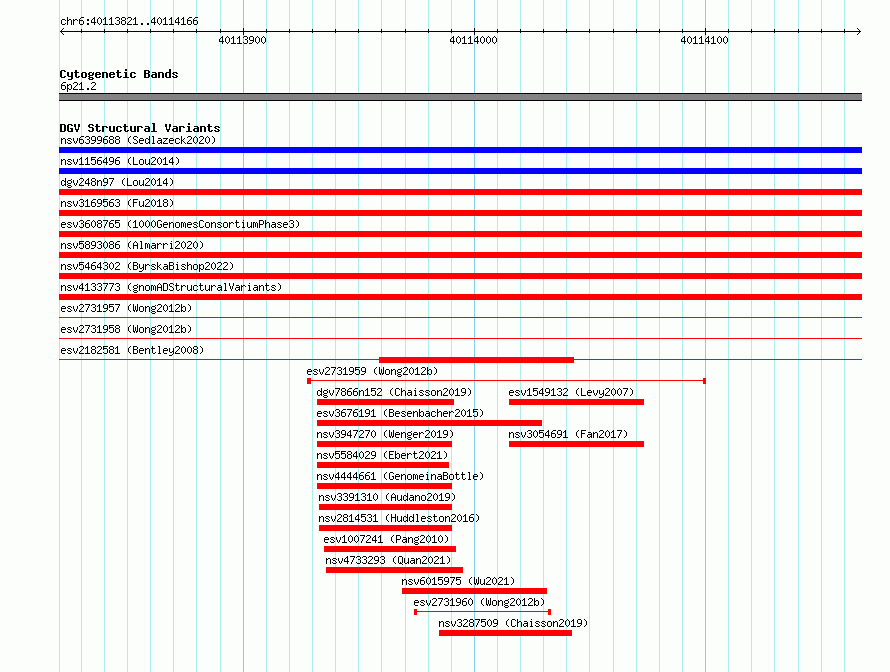Click the Cytogenetic Bands track title
The width and height of the screenshot is (890, 672).
point(119,74)
